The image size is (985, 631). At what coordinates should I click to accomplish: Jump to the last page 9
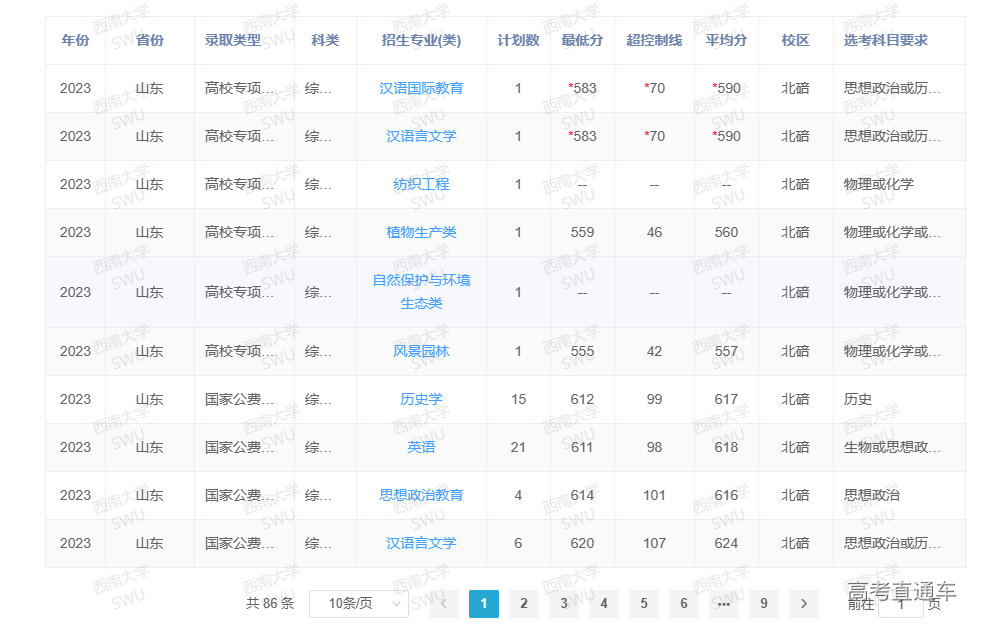point(763,604)
